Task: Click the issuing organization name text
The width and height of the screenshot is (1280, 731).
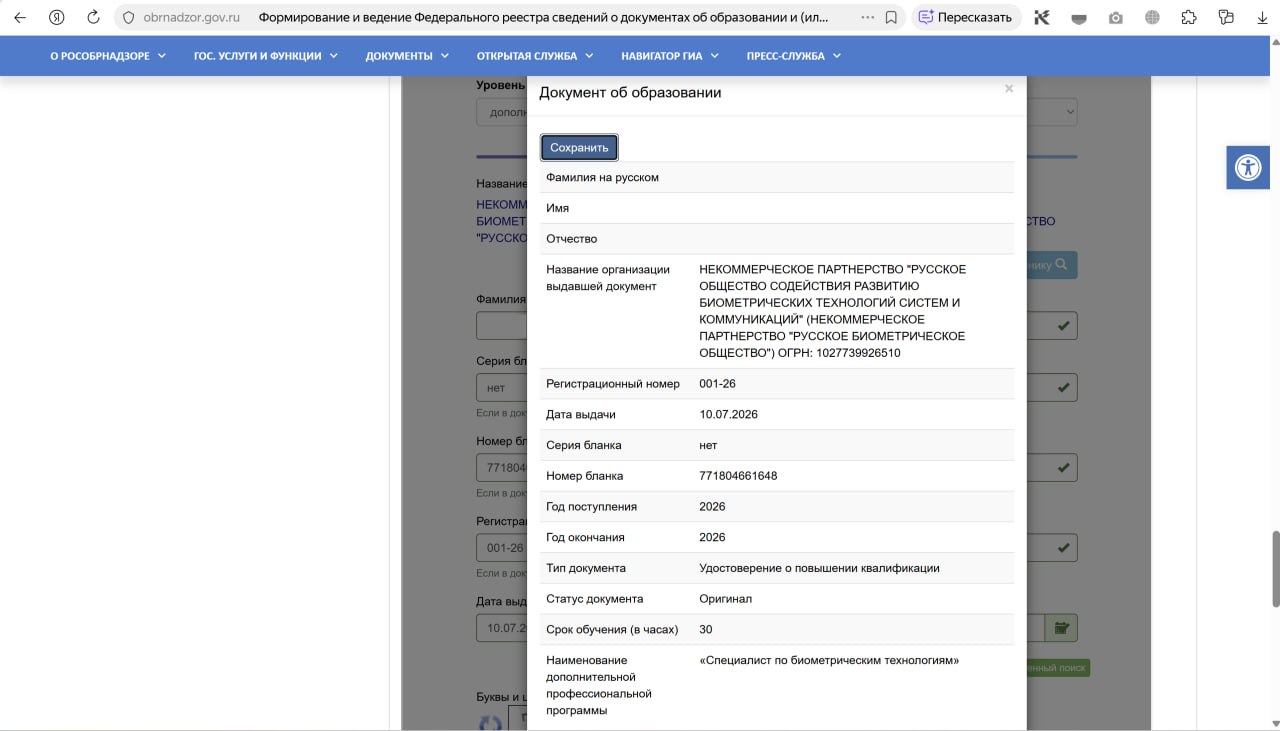Action: [x=833, y=311]
